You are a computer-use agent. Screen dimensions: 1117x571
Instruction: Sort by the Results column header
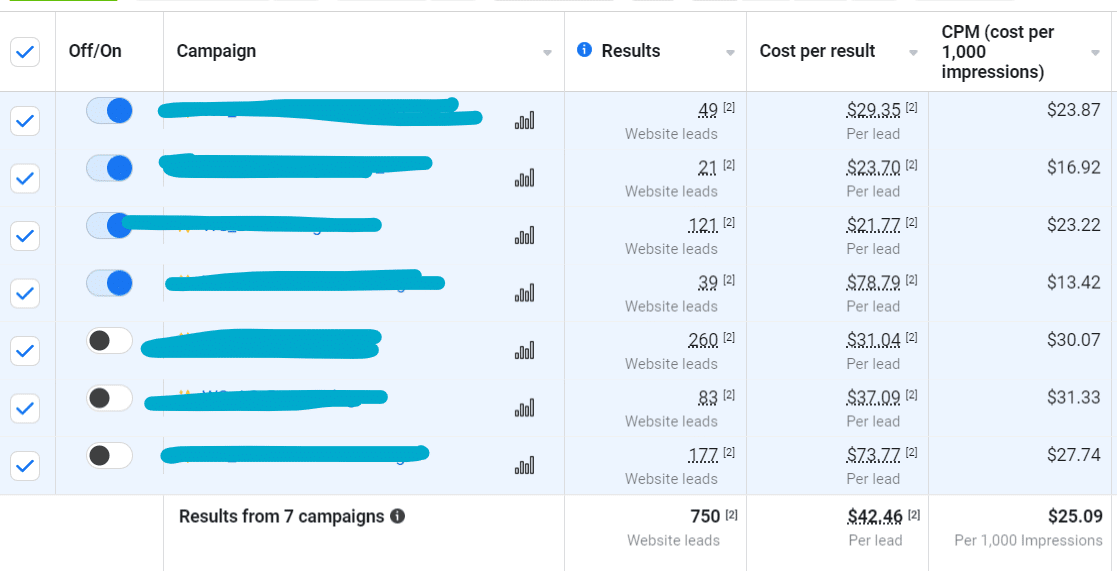click(x=630, y=51)
